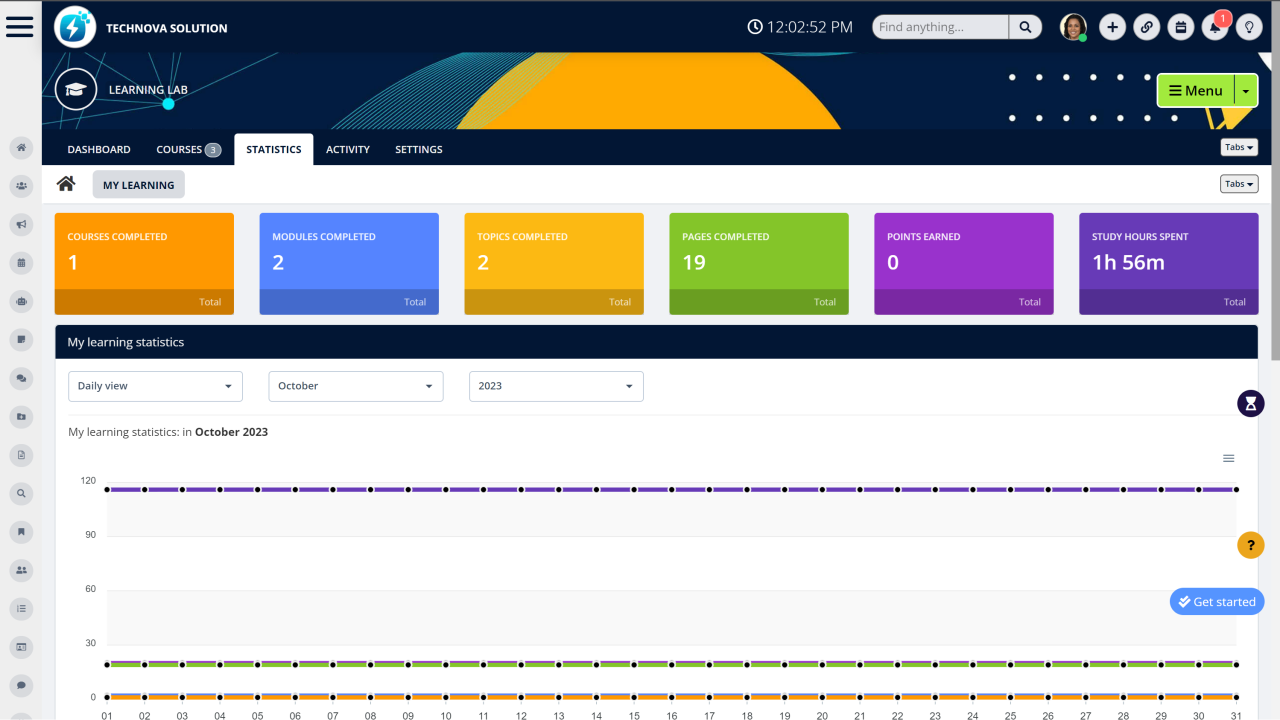Open the calendar icon in the left sidebar
This screenshot has width=1280, height=720.
21,262
